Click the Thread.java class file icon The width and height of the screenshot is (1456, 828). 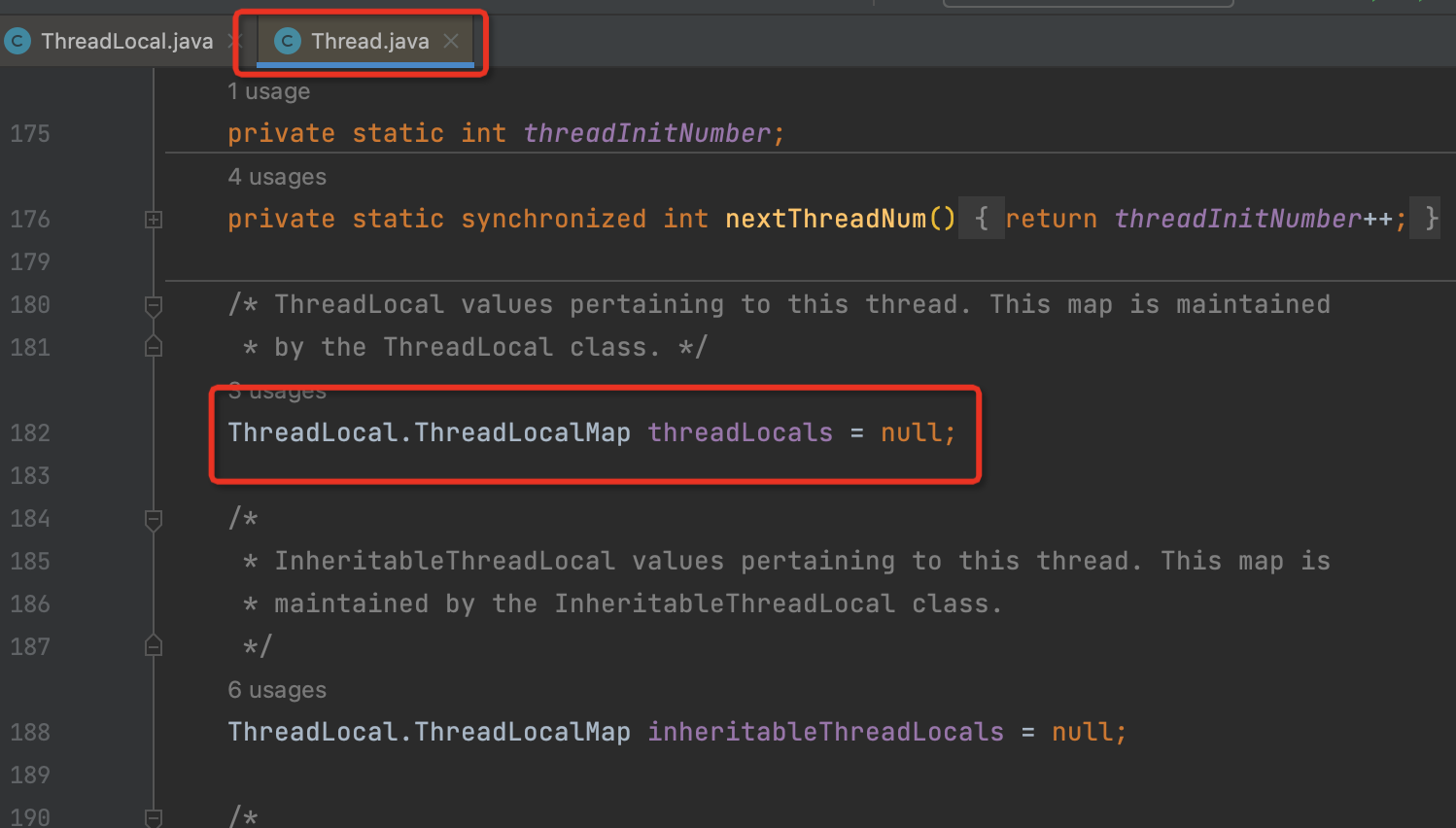288,41
